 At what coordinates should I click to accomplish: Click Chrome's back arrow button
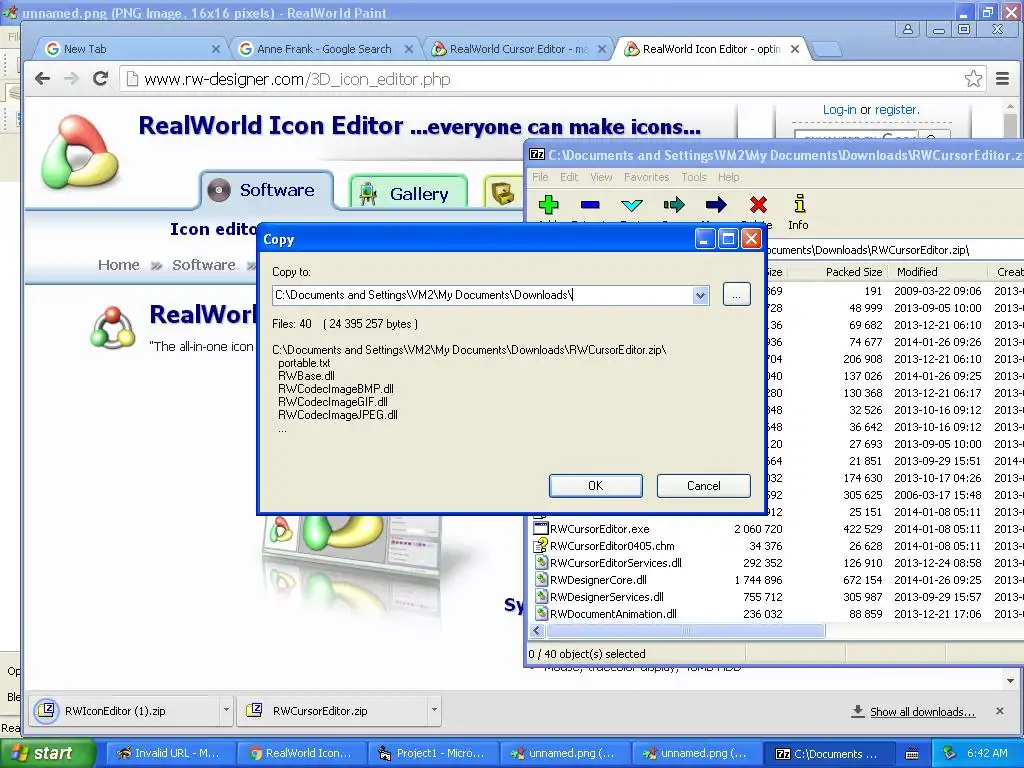point(42,79)
